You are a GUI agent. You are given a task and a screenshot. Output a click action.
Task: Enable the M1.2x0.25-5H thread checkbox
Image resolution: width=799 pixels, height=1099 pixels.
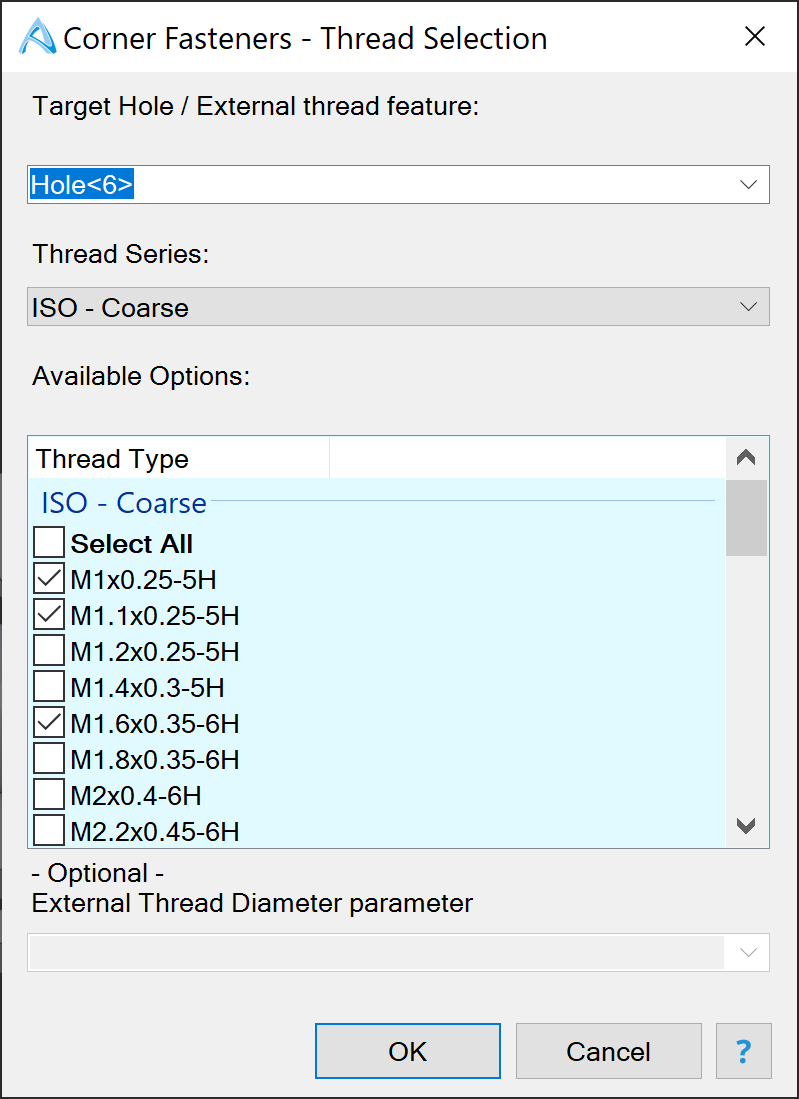(49, 651)
